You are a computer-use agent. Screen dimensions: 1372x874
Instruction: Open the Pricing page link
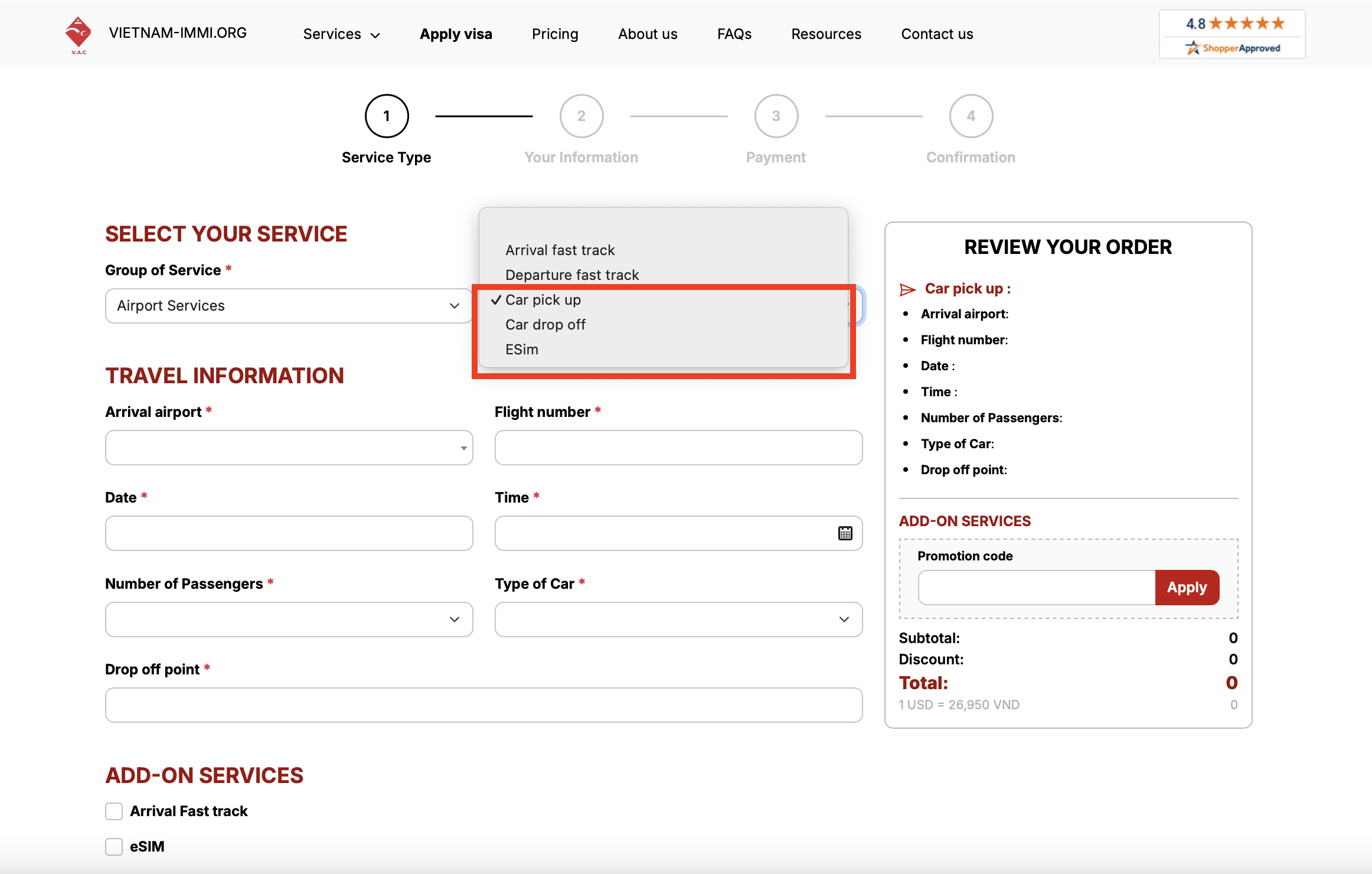(554, 34)
